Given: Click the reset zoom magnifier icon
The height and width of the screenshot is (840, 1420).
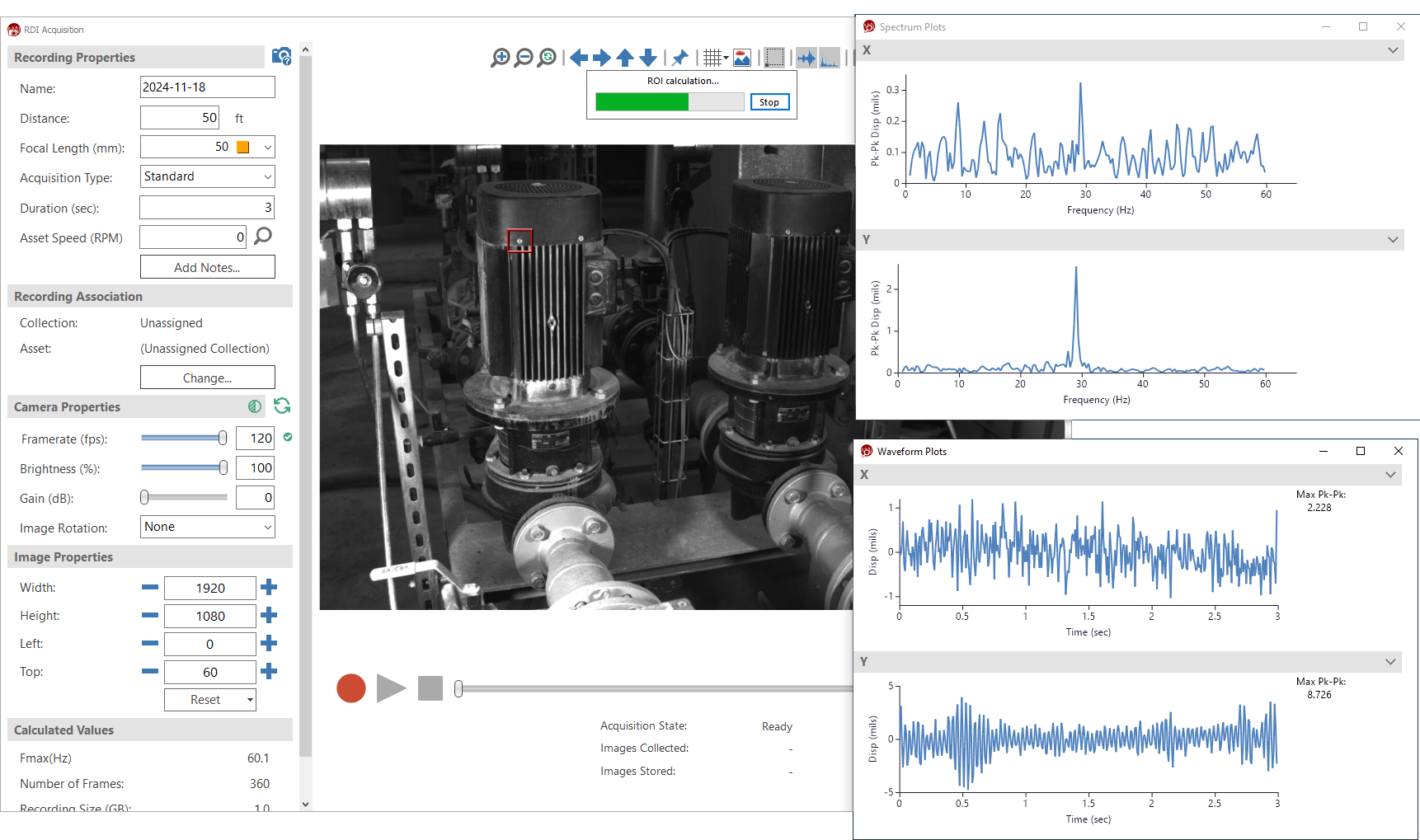Looking at the screenshot, I should pos(546,58).
